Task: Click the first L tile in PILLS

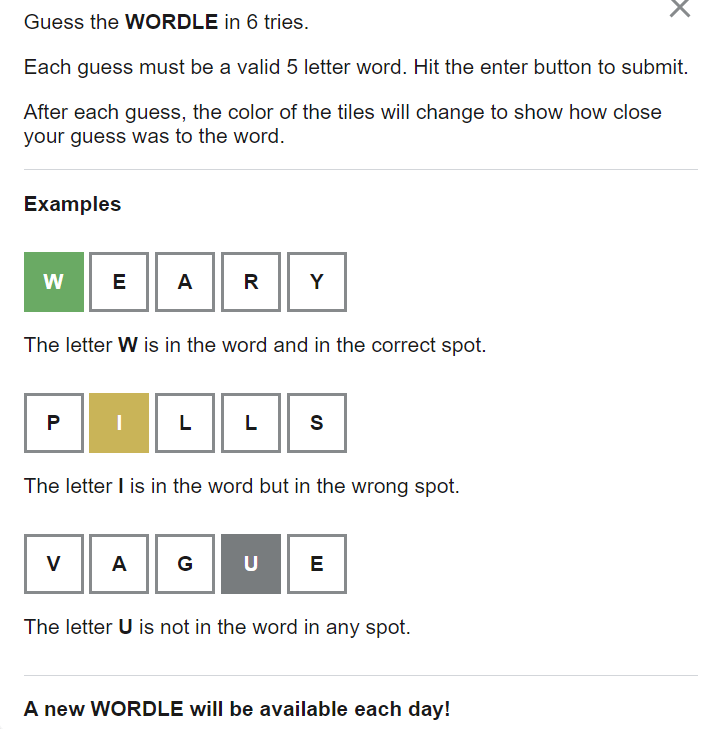Action: [185, 423]
